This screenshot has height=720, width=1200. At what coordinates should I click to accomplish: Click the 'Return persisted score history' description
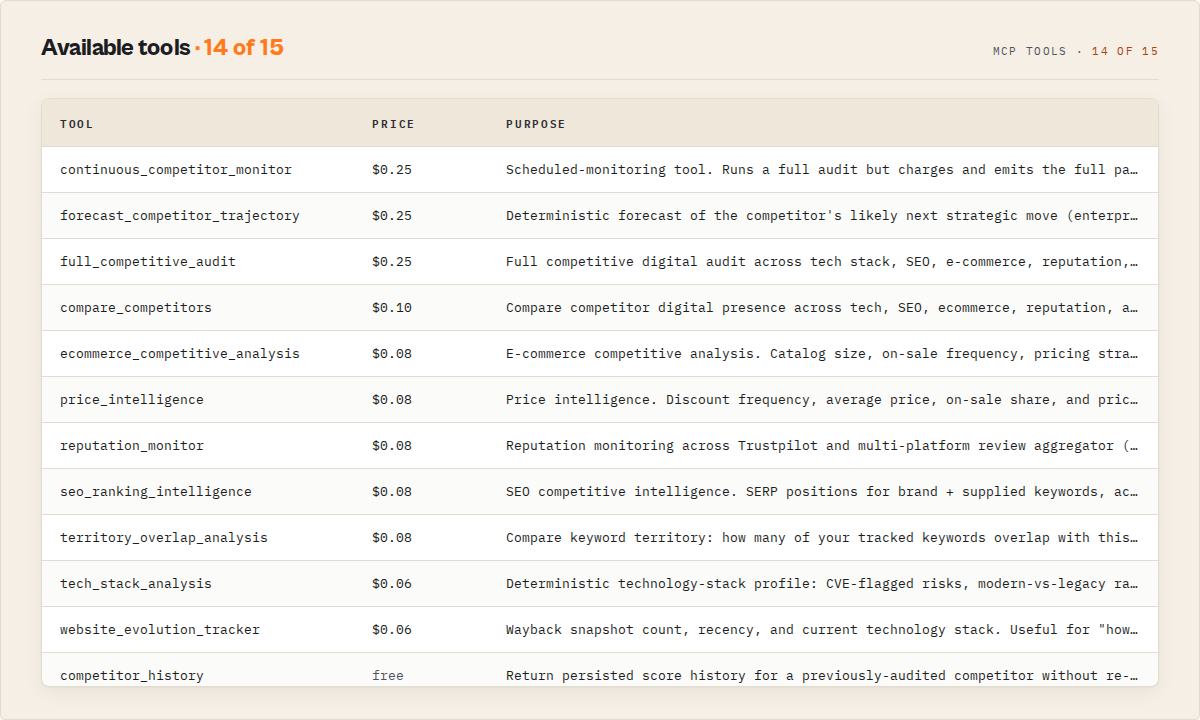(x=822, y=676)
